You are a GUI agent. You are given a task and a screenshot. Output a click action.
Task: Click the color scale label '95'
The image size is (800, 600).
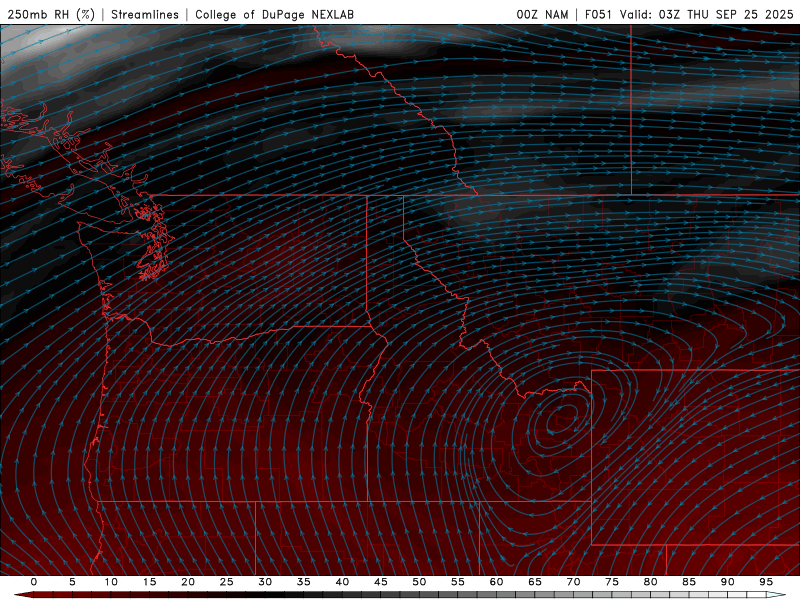click(x=766, y=582)
